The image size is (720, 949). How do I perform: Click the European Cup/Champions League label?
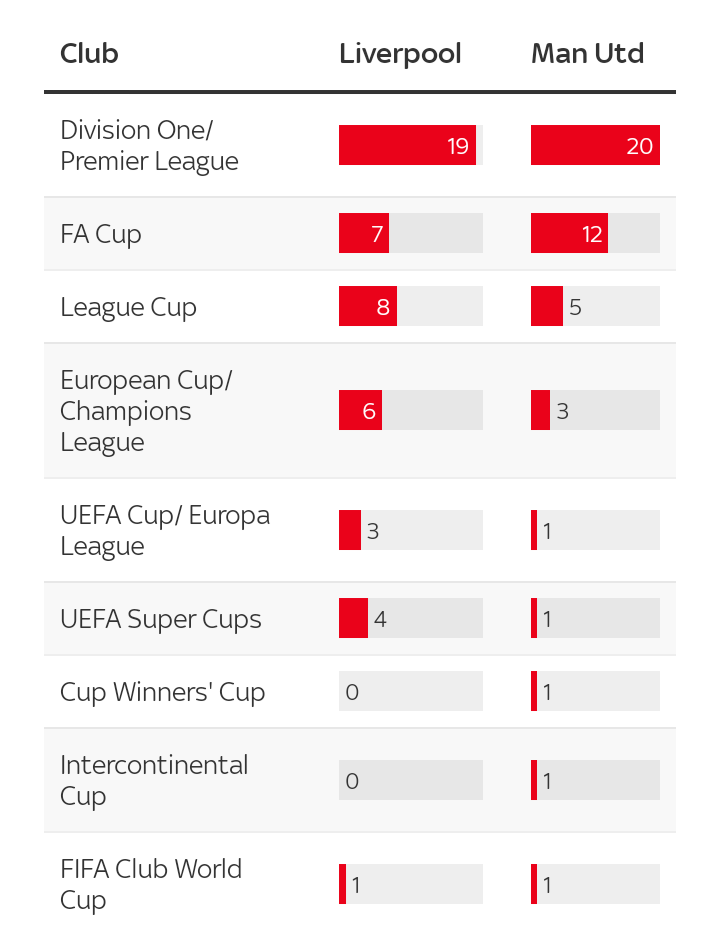click(146, 411)
